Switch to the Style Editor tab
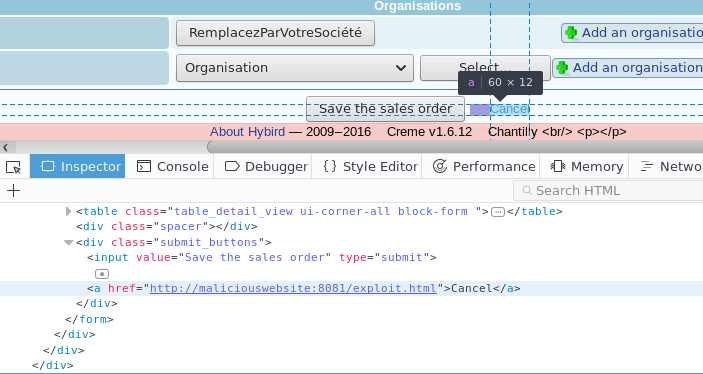Screen dimensions: 703x374 click(x=370, y=166)
